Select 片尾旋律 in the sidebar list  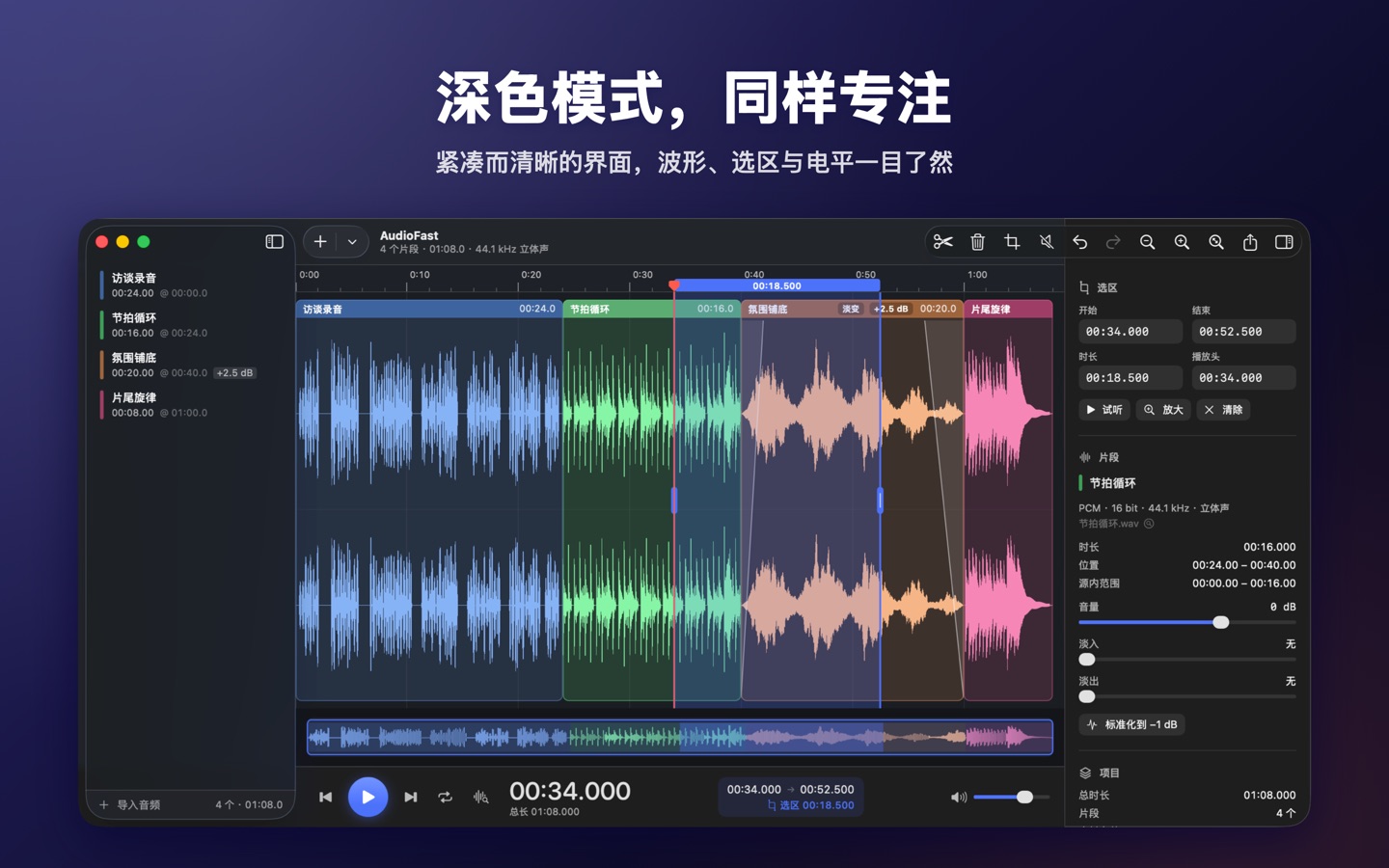[191, 404]
